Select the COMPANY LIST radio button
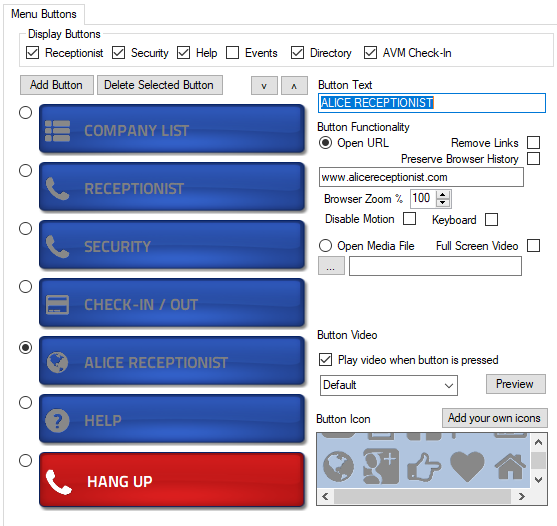 (25, 113)
